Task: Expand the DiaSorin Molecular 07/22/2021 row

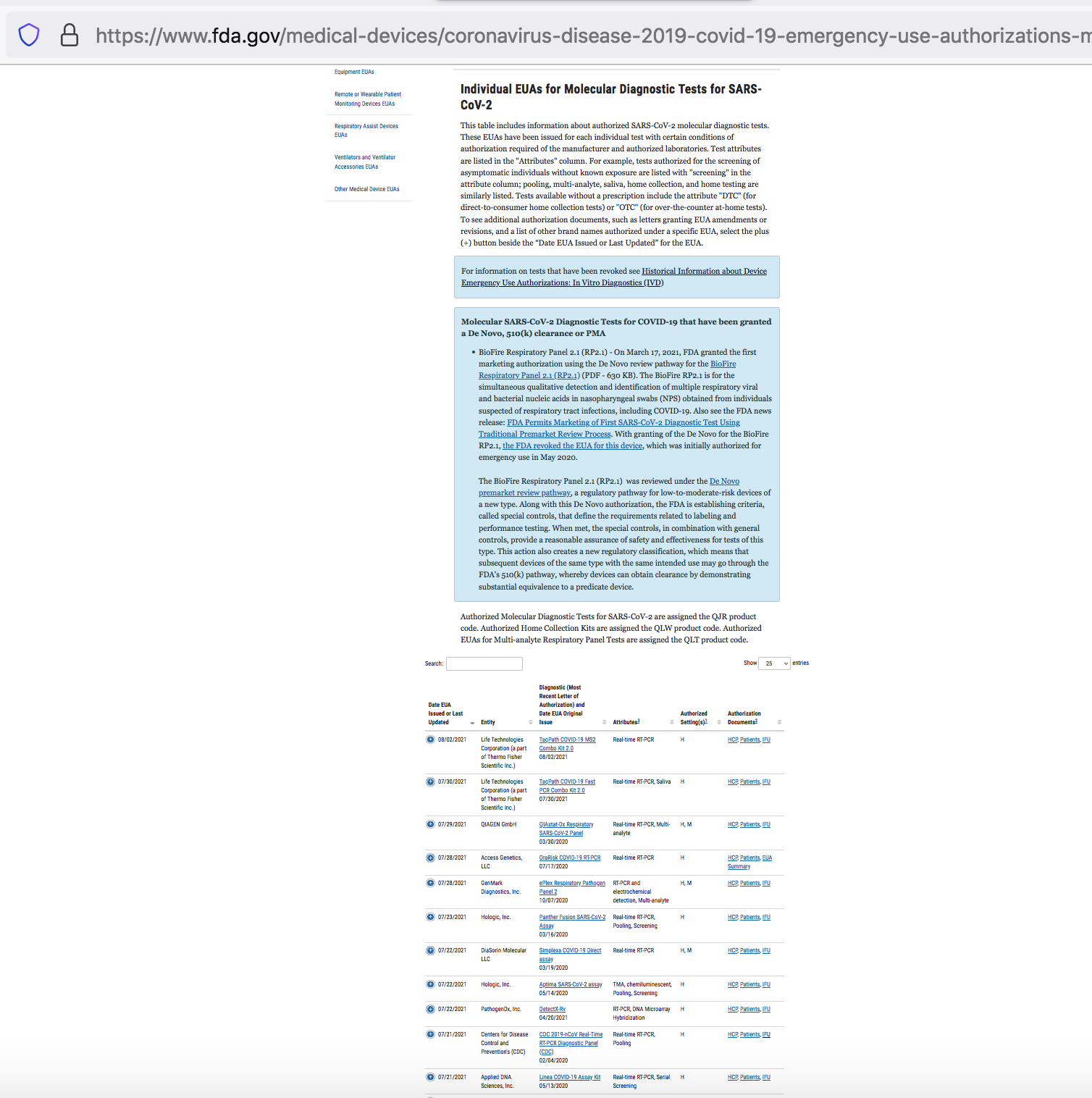Action: pos(430,950)
